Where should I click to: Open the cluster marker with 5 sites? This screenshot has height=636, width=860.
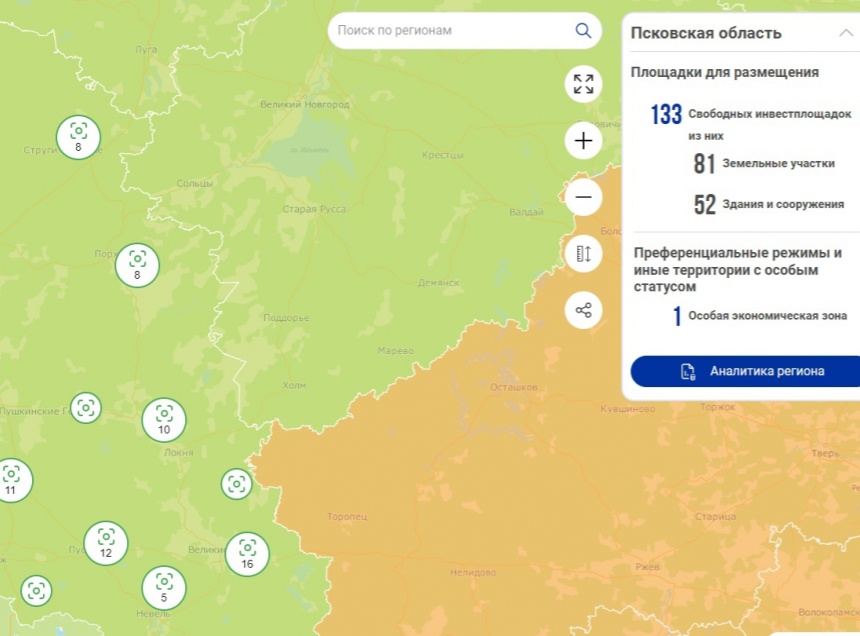[164, 587]
